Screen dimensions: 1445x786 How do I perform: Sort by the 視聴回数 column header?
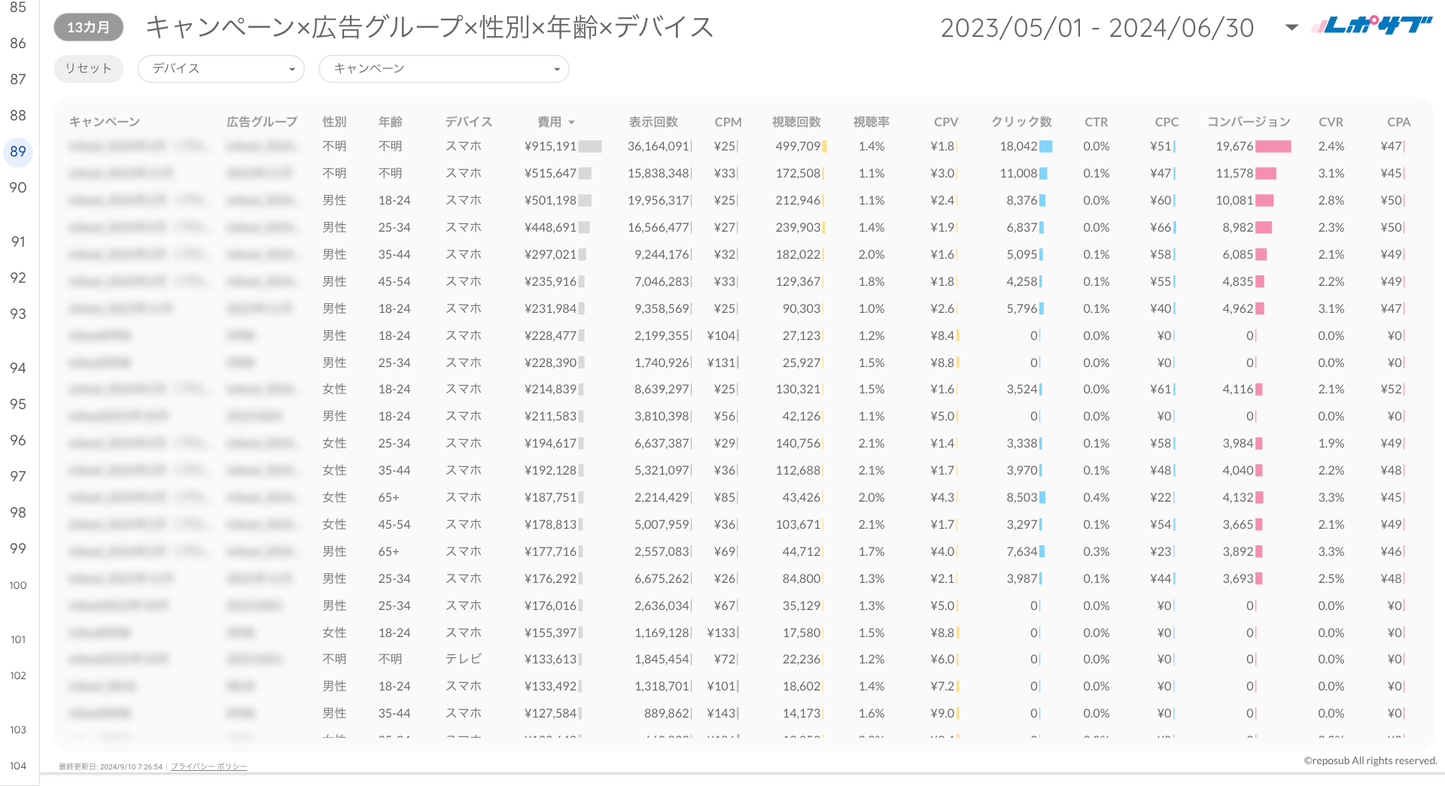click(796, 122)
